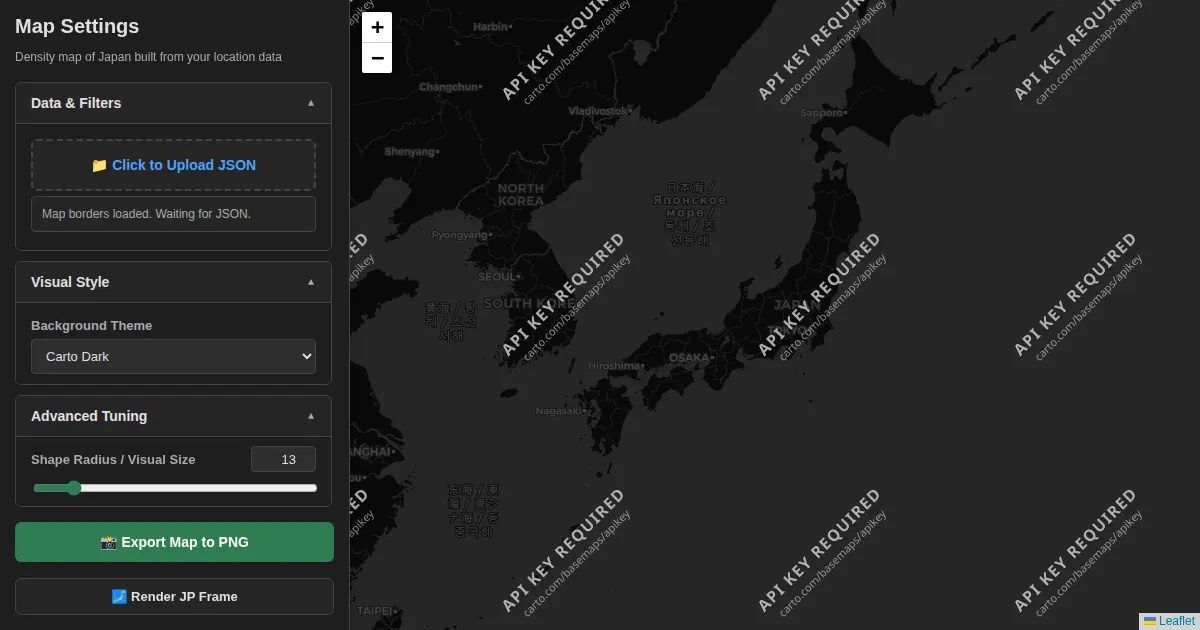Click the Nagasaki label on map

coord(559,410)
